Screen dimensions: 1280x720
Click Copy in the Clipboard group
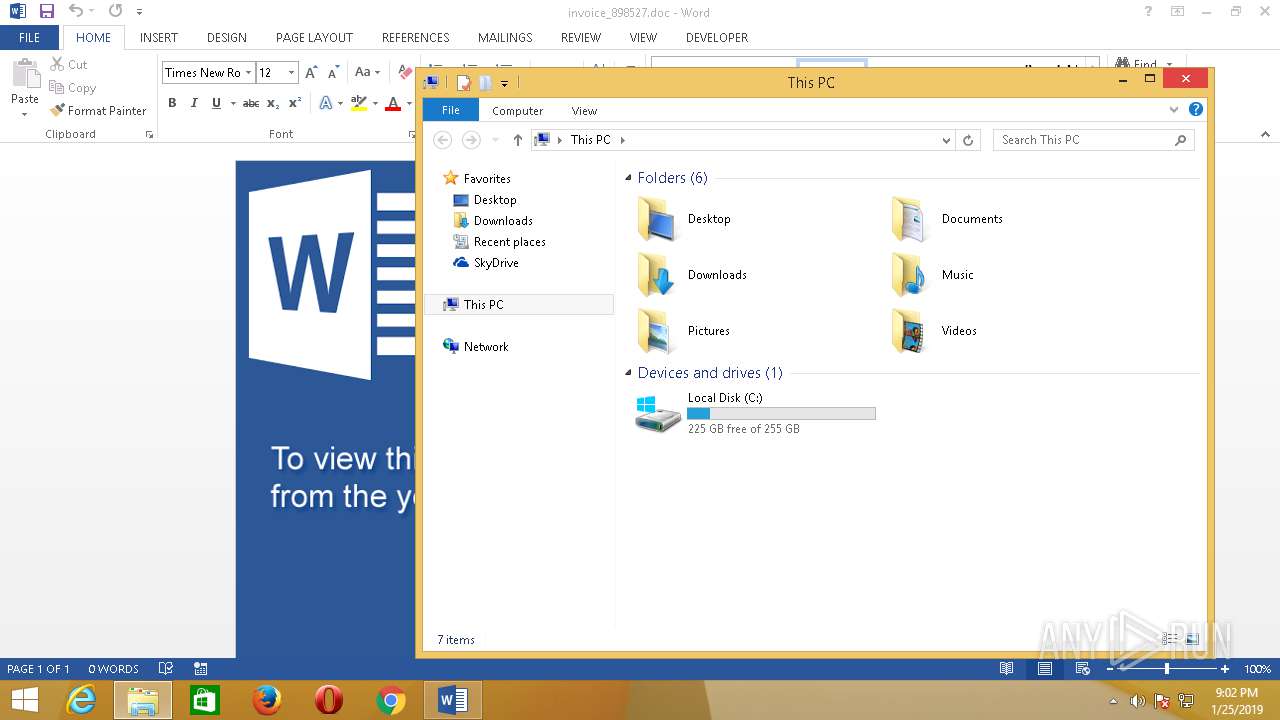tap(72, 88)
